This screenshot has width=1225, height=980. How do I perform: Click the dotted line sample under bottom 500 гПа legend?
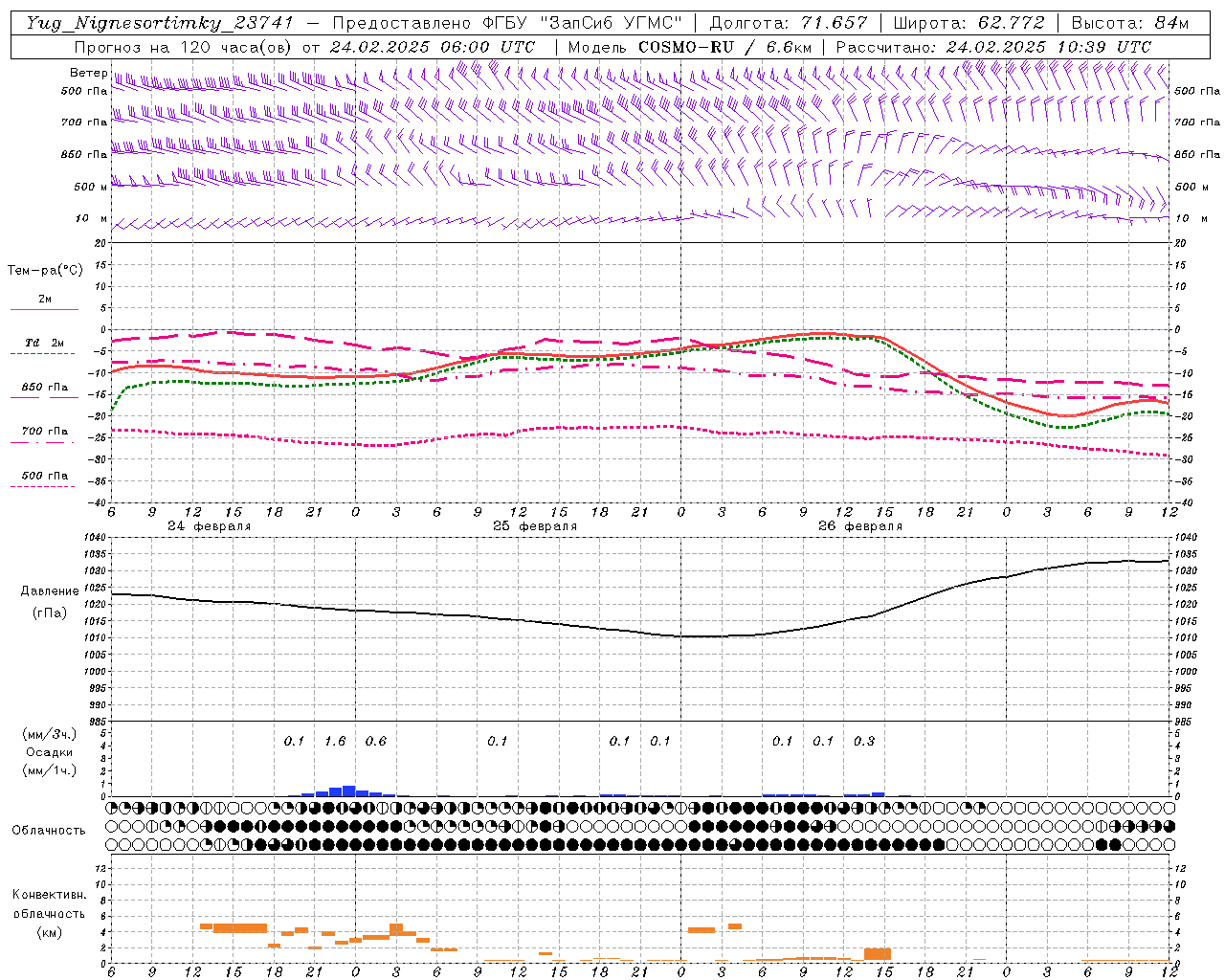[43, 486]
